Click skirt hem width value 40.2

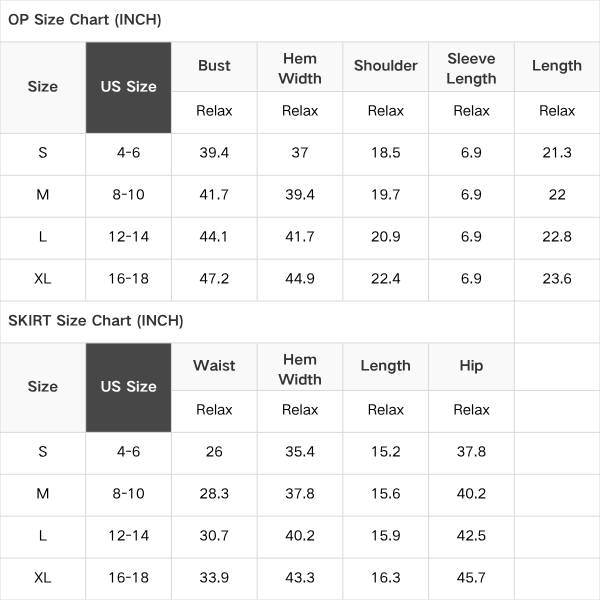300,536
